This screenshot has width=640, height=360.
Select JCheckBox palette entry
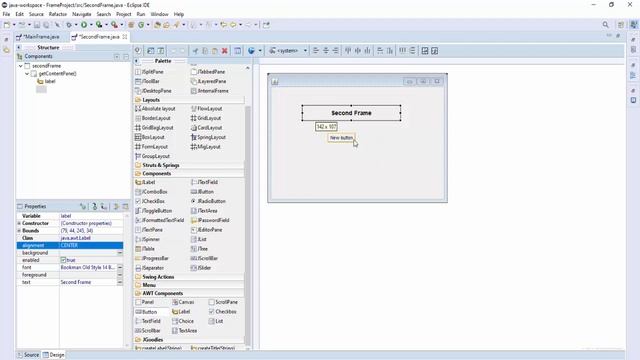(150, 201)
